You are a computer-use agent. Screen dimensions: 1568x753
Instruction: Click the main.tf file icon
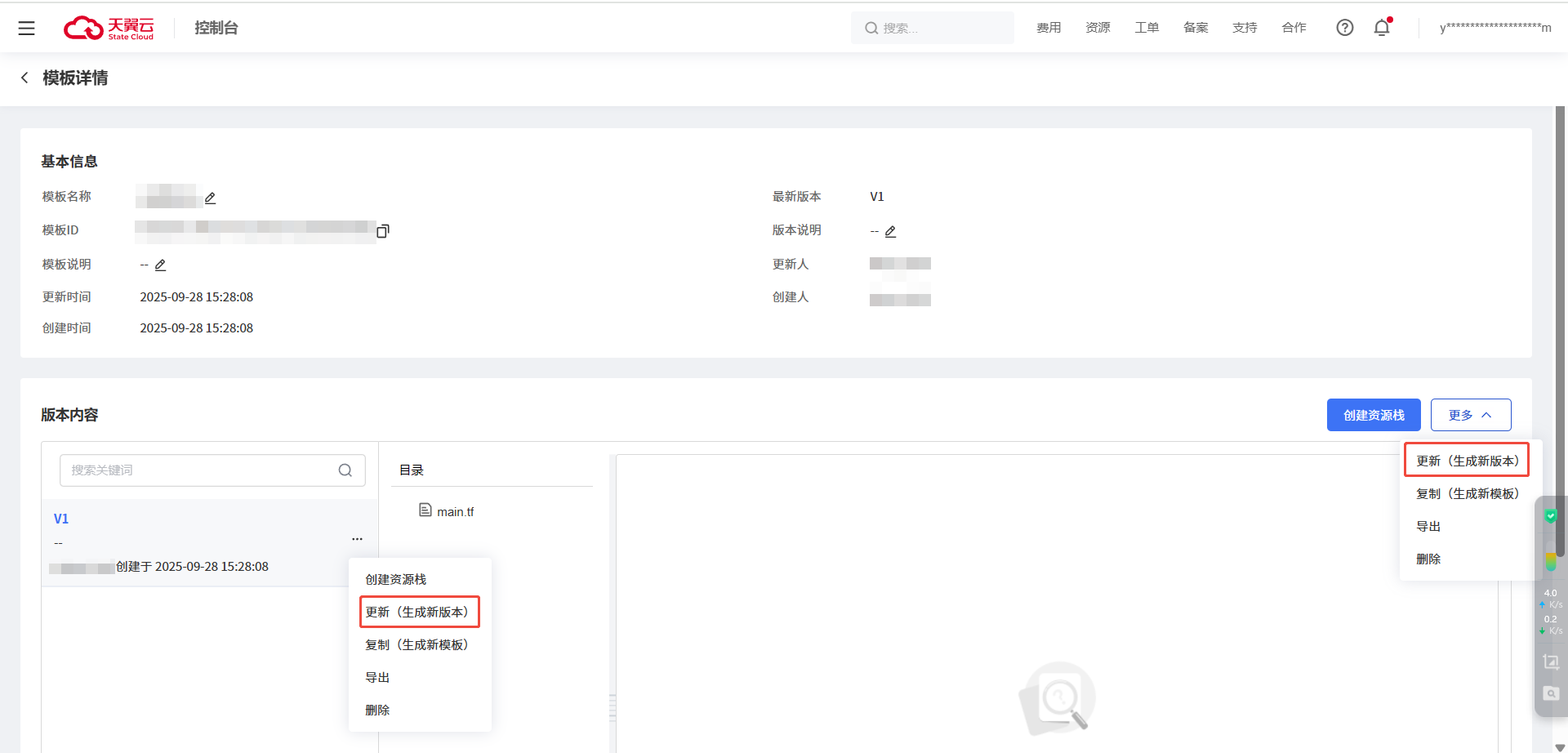(x=425, y=510)
